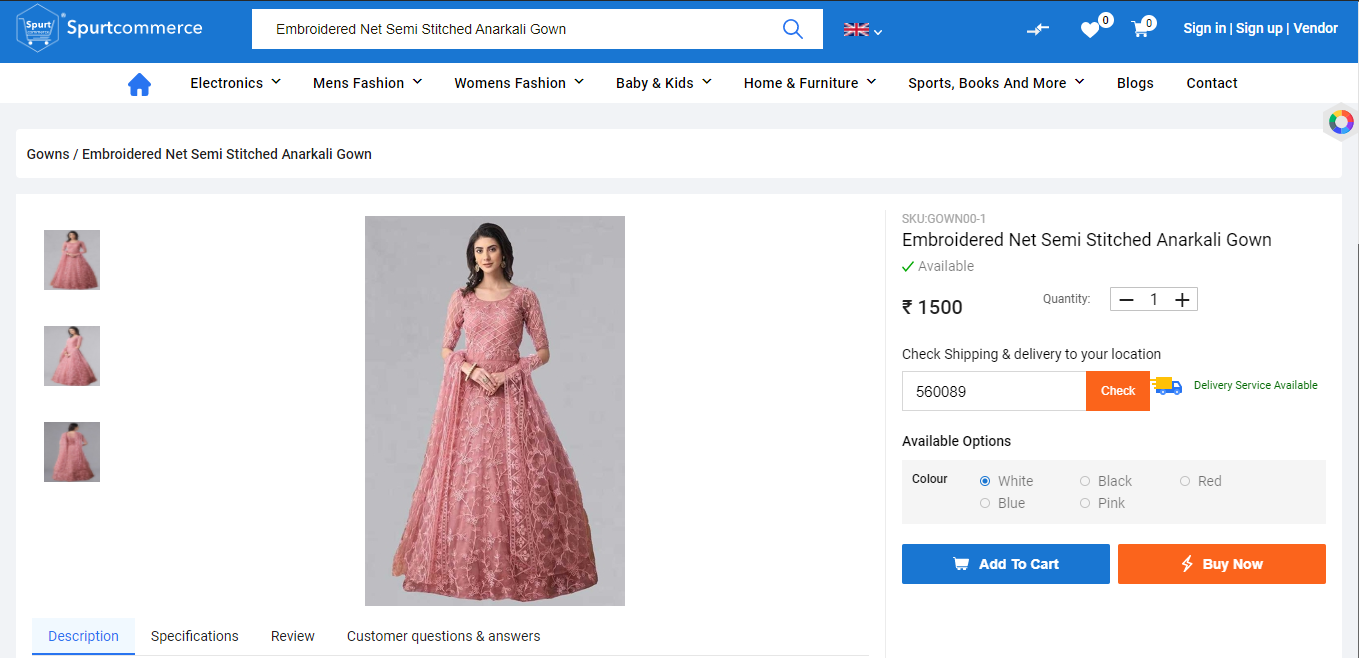
Task: Expand the Womens Fashion dropdown
Action: [518, 83]
